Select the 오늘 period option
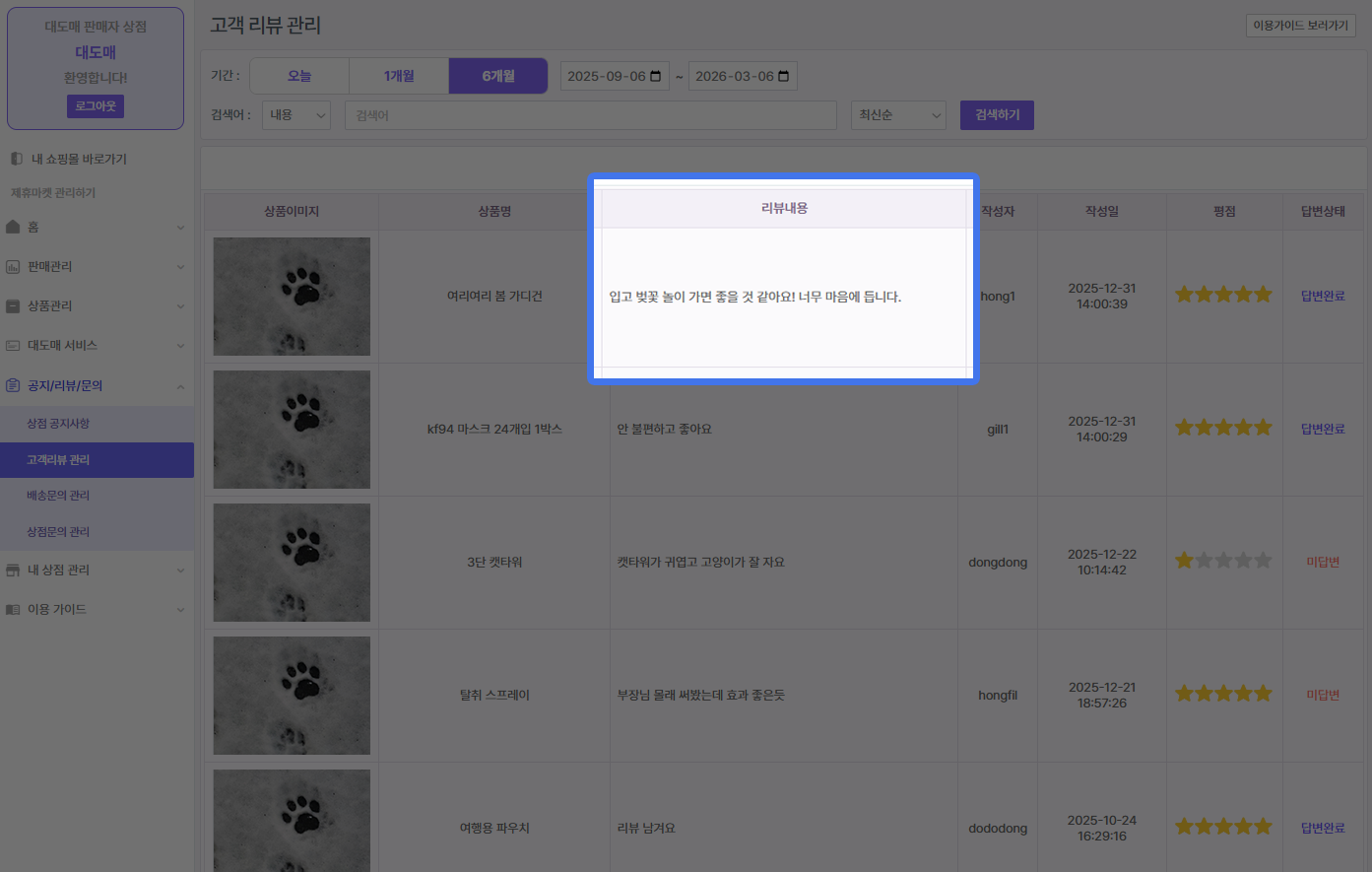 (299, 76)
